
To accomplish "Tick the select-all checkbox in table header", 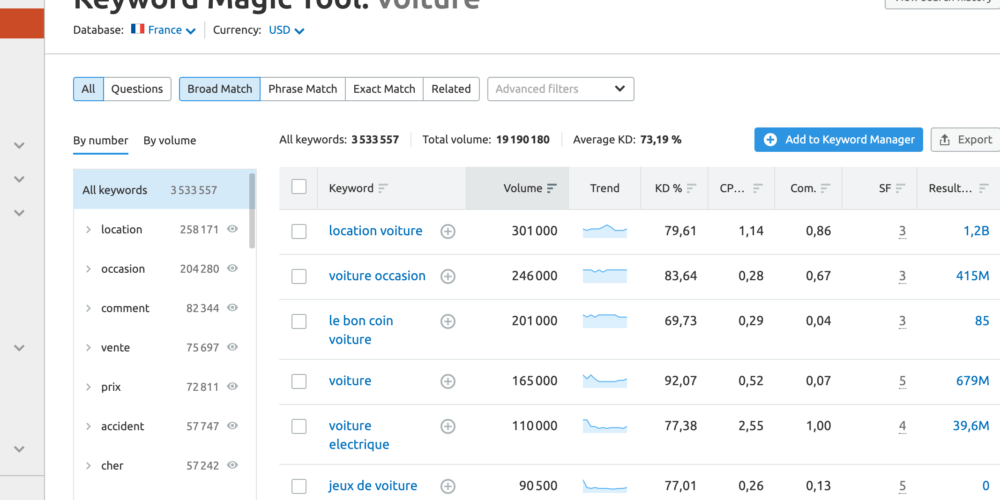I will pos(299,187).
